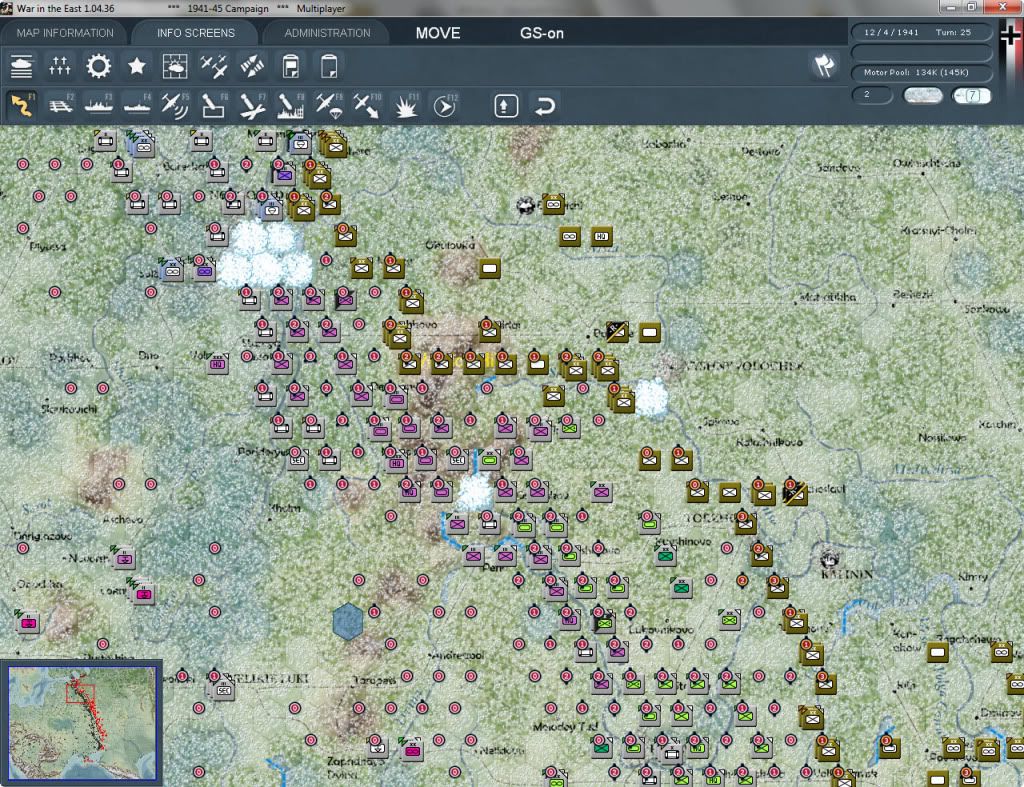This screenshot has height=787, width=1024.
Task: Switch to the MAP INFORMATION tab
Action: tap(65, 33)
